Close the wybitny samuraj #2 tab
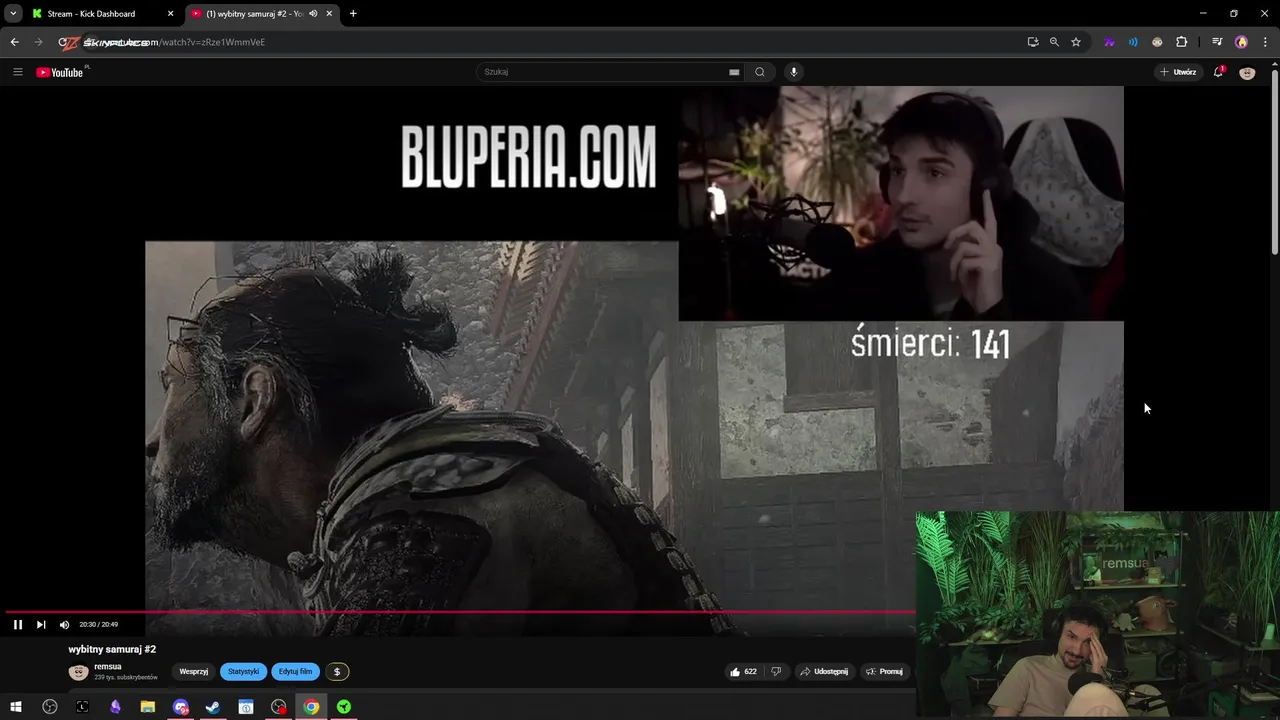1280x720 pixels. point(329,14)
